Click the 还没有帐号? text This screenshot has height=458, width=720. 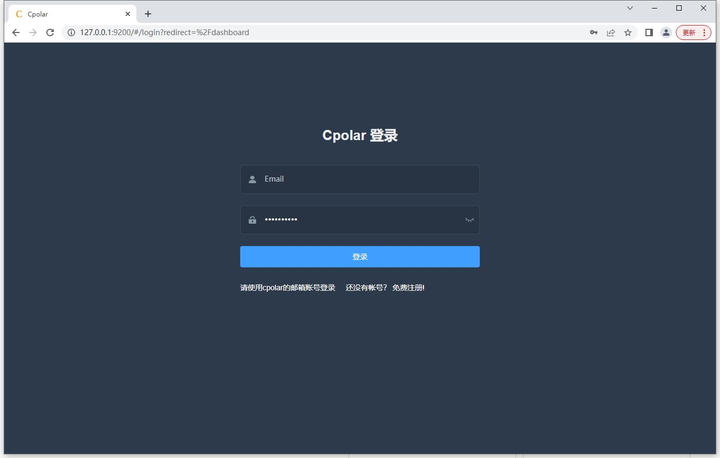point(366,288)
